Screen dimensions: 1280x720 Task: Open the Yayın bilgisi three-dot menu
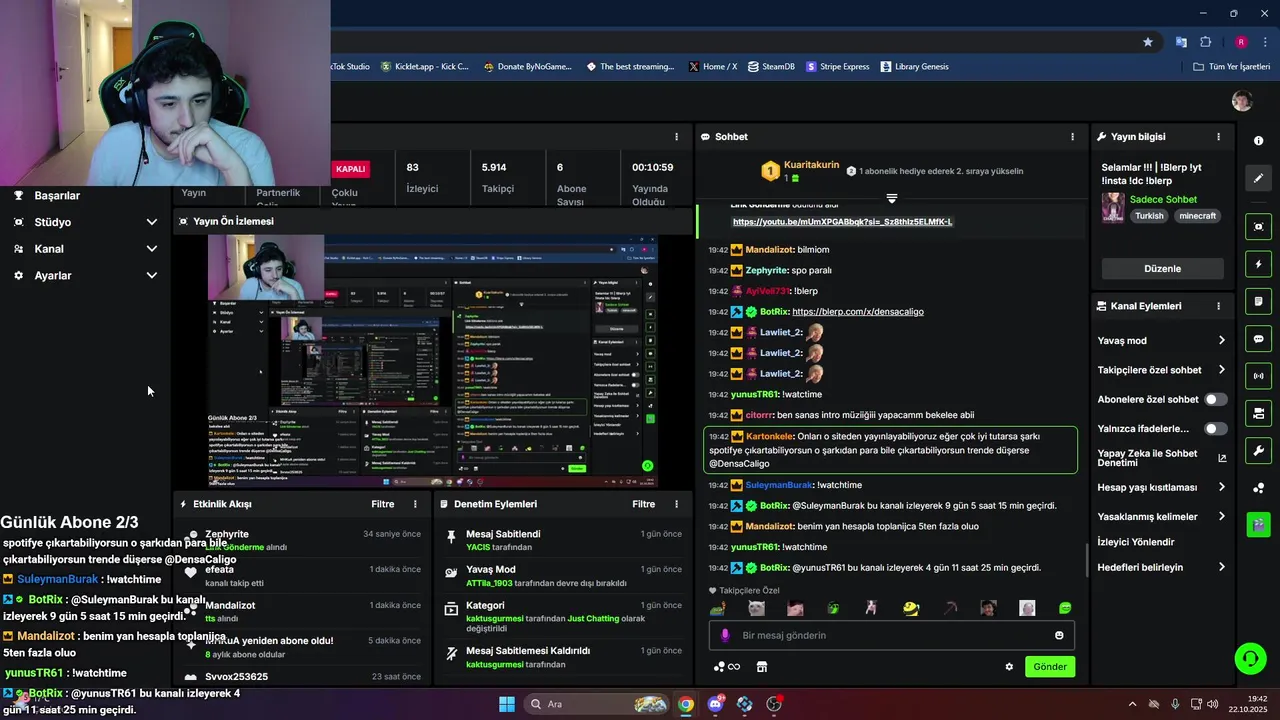[1218, 137]
